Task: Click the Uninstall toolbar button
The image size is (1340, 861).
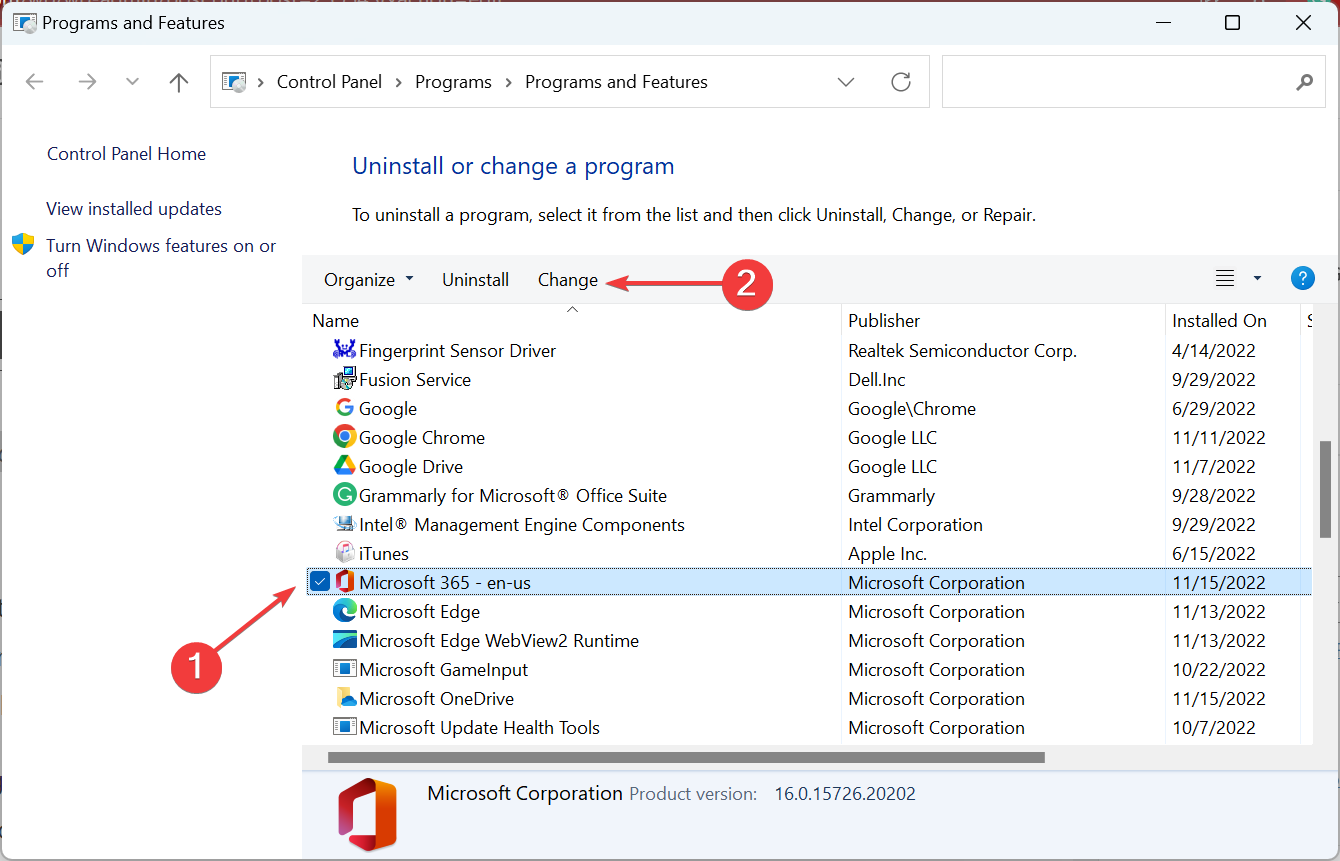Action: [476, 280]
